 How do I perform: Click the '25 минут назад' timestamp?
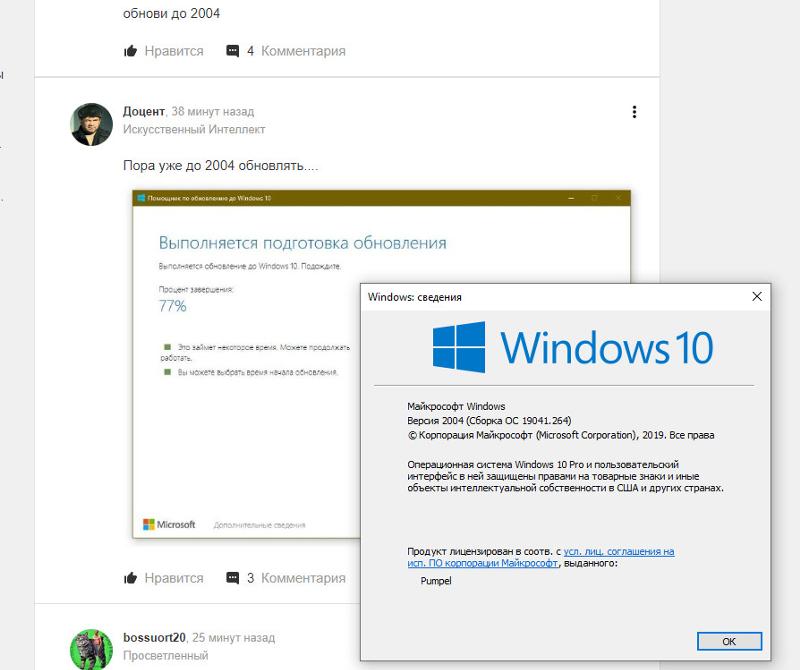[x=234, y=637]
